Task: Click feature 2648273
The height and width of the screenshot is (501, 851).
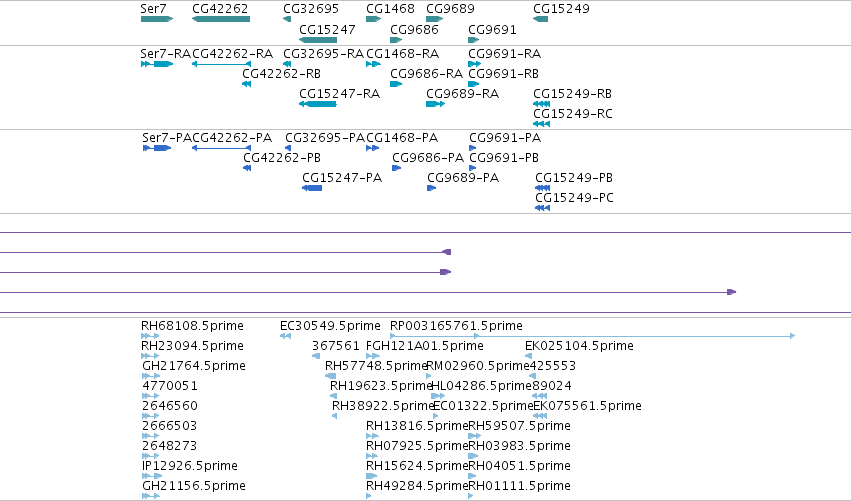Action: tap(151, 456)
